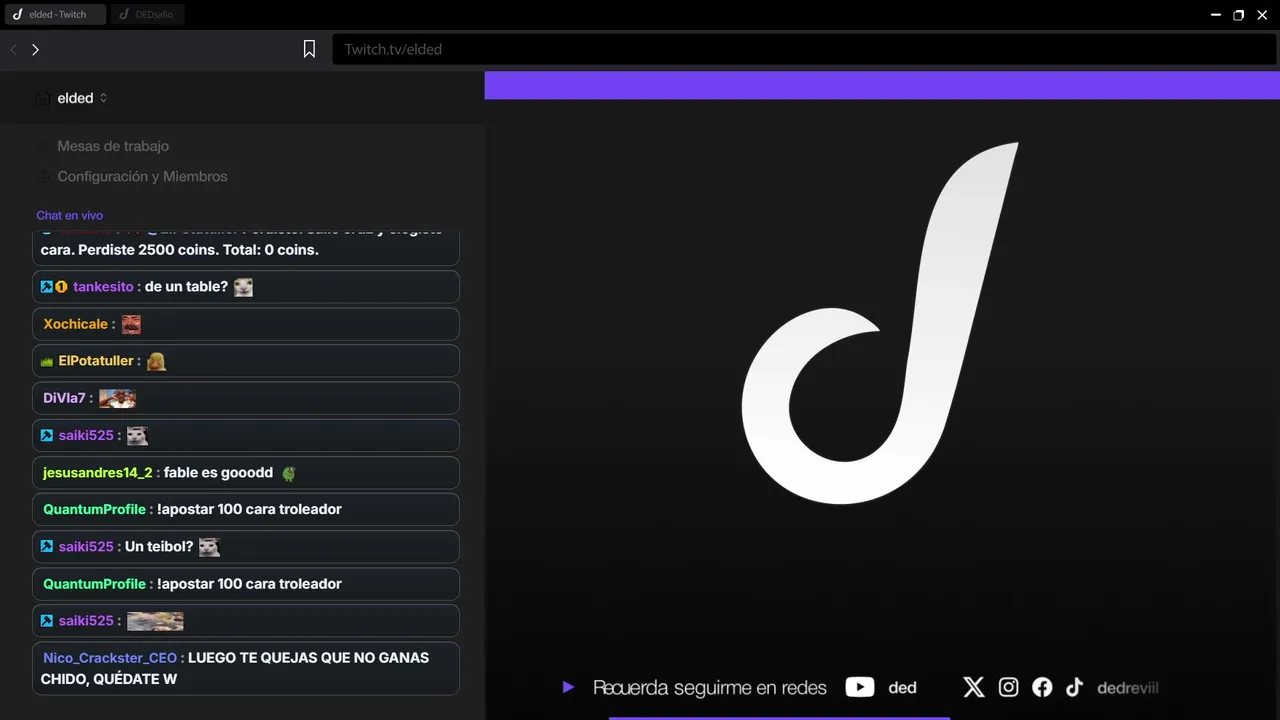This screenshot has width=1280, height=720.
Task: Click the message text Un teibol?
Action: click(159, 547)
